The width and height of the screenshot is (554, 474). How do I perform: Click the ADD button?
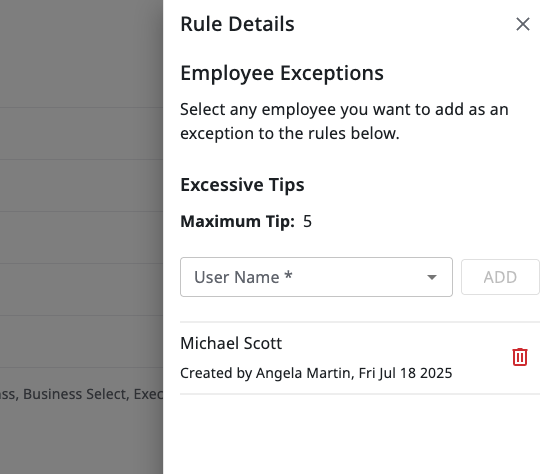[x=500, y=277]
